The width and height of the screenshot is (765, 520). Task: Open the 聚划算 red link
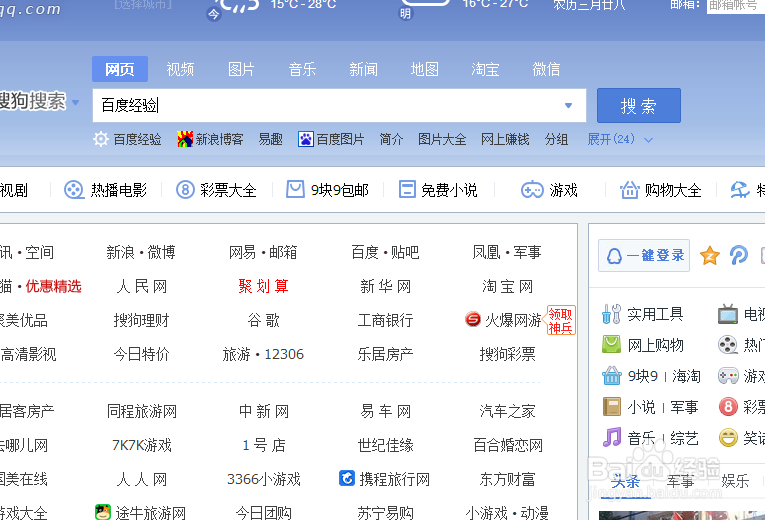[263, 286]
